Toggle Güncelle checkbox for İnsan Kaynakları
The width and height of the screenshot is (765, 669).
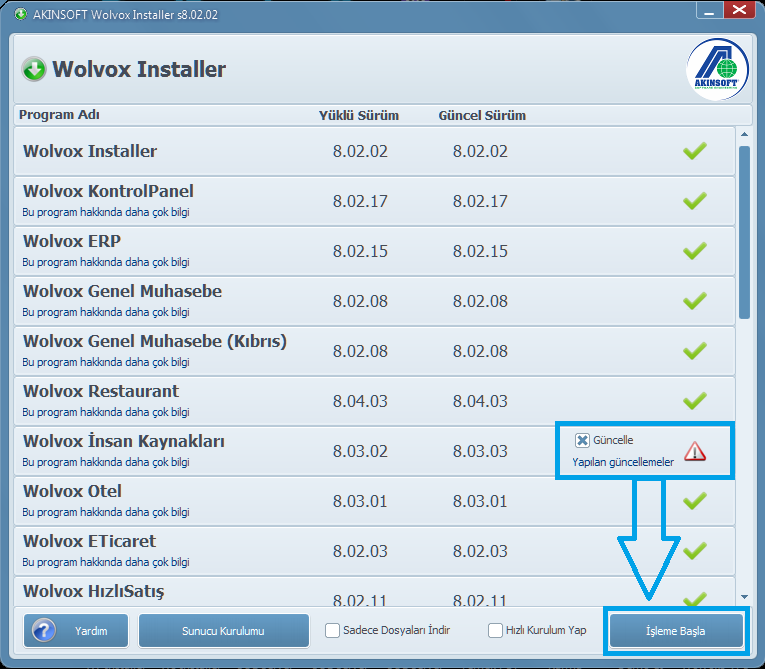pyautogui.click(x=582, y=440)
